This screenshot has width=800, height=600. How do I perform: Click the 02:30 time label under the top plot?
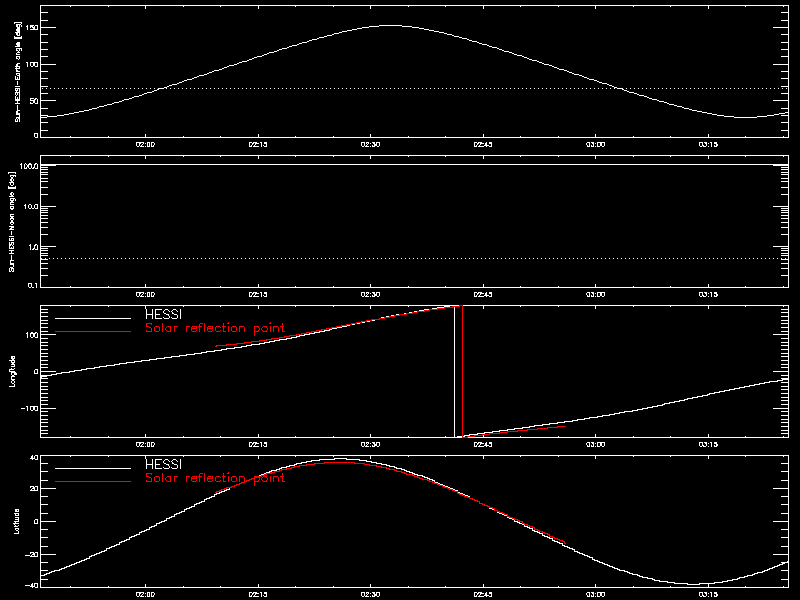[x=370, y=144]
